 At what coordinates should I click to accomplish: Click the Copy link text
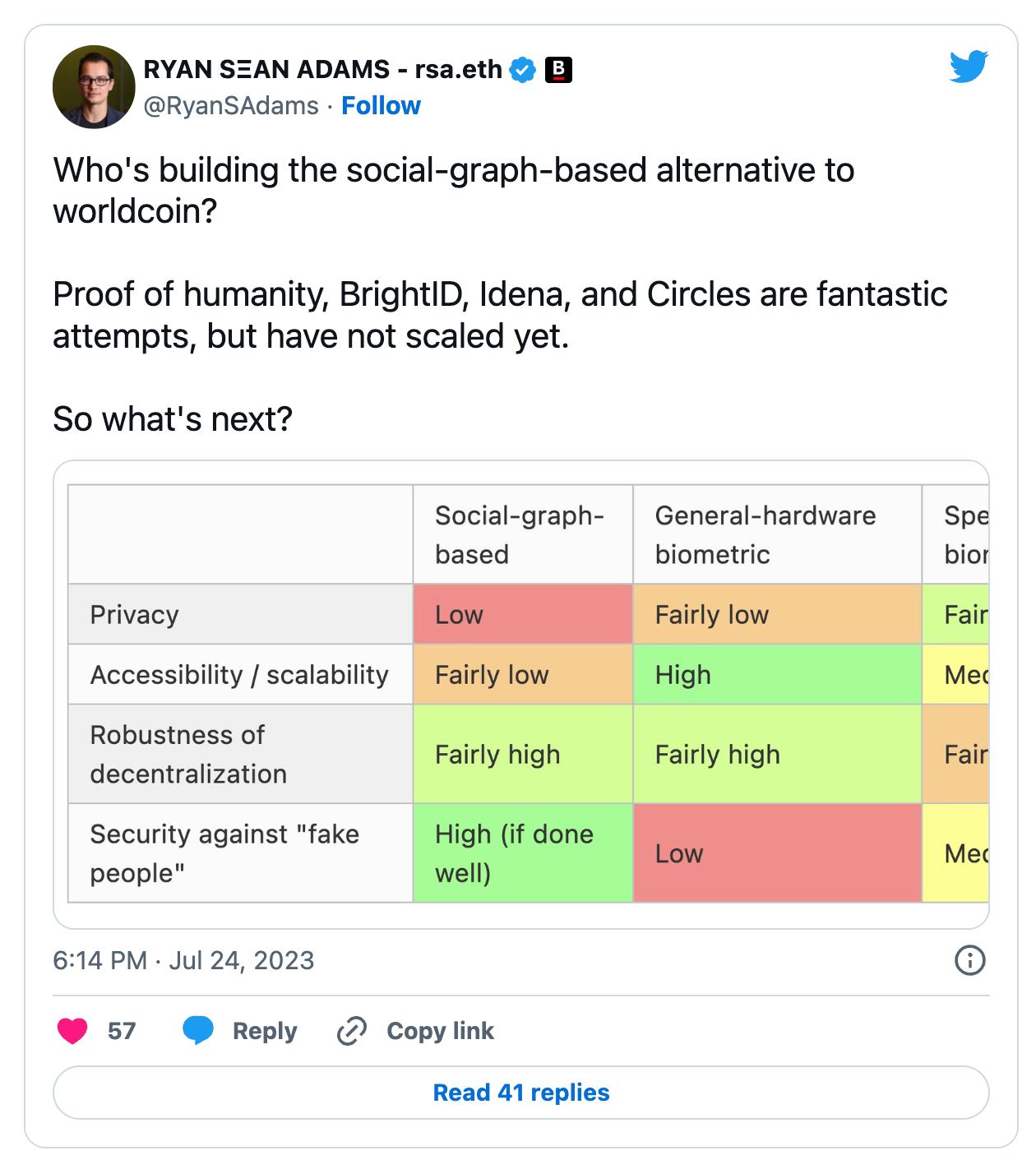point(440,1031)
